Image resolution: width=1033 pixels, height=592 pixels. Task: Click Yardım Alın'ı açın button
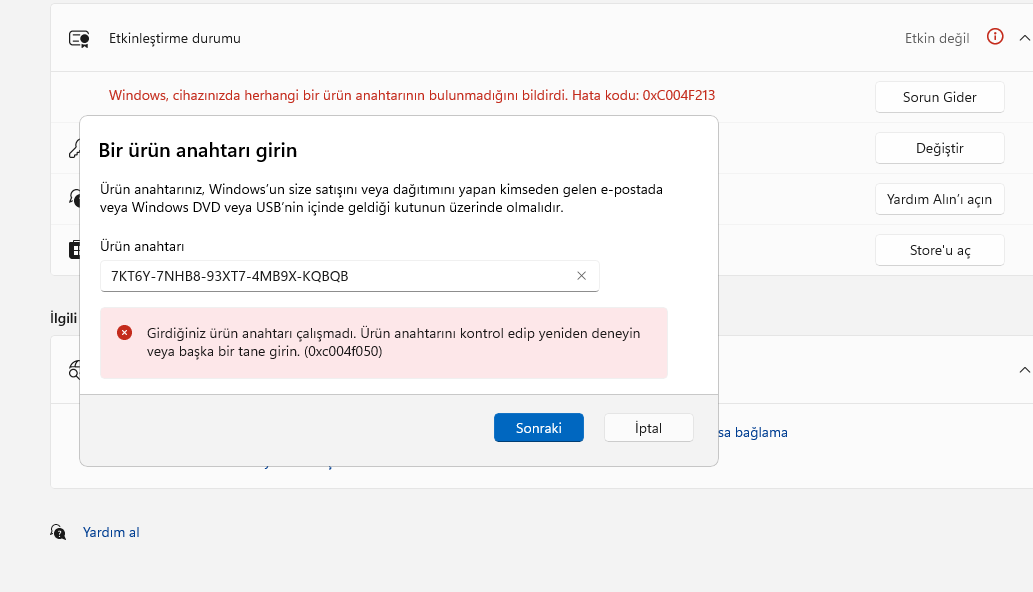pos(939,199)
